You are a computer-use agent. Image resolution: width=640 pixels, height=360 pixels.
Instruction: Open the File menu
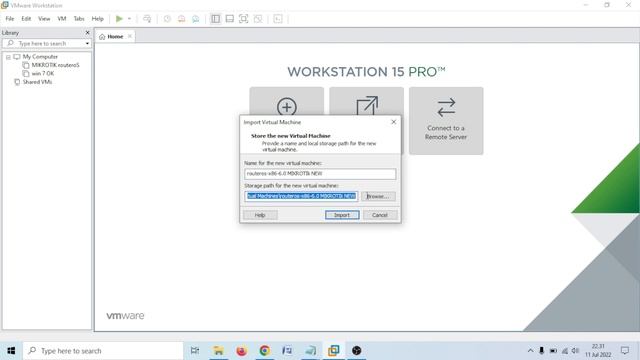[10, 19]
